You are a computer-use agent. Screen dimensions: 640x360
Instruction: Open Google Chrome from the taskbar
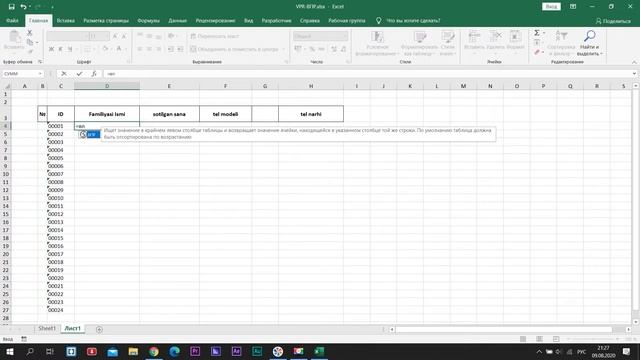point(154,351)
